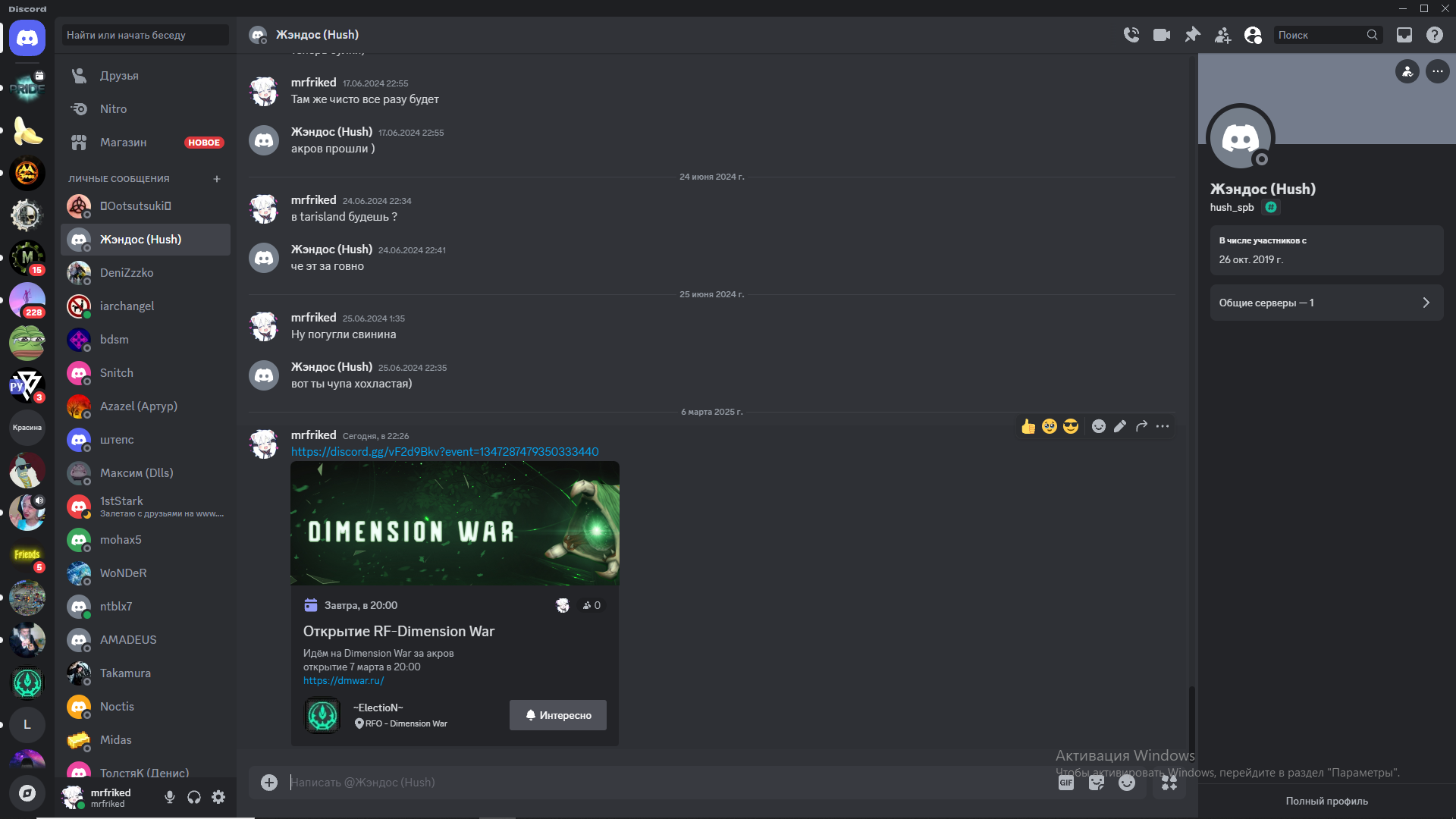1456x819 pixels.
Task: Open DeniZzzko conversation
Action: pyautogui.click(x=146, y=273)
